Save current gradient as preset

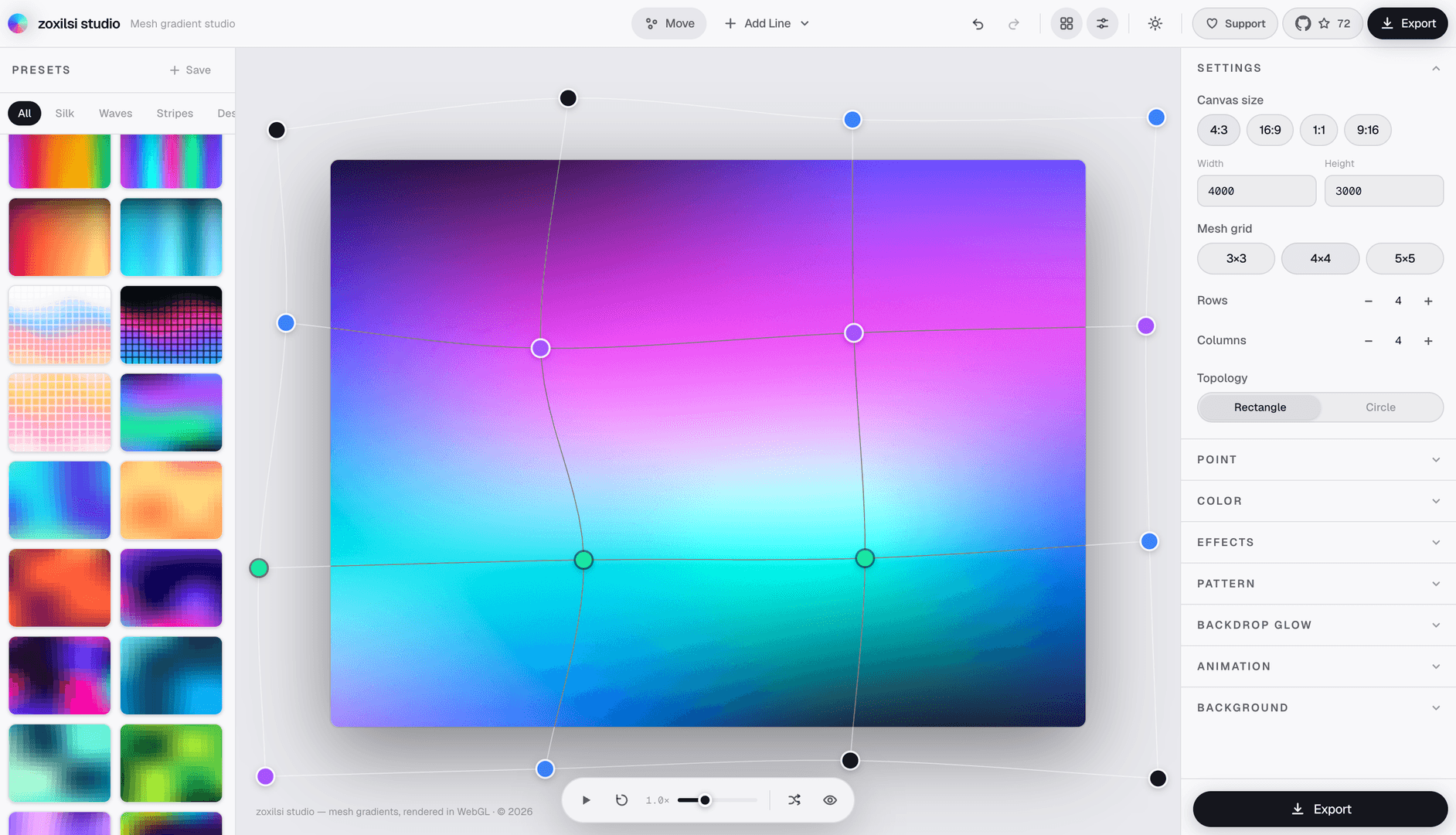[190, 70]
